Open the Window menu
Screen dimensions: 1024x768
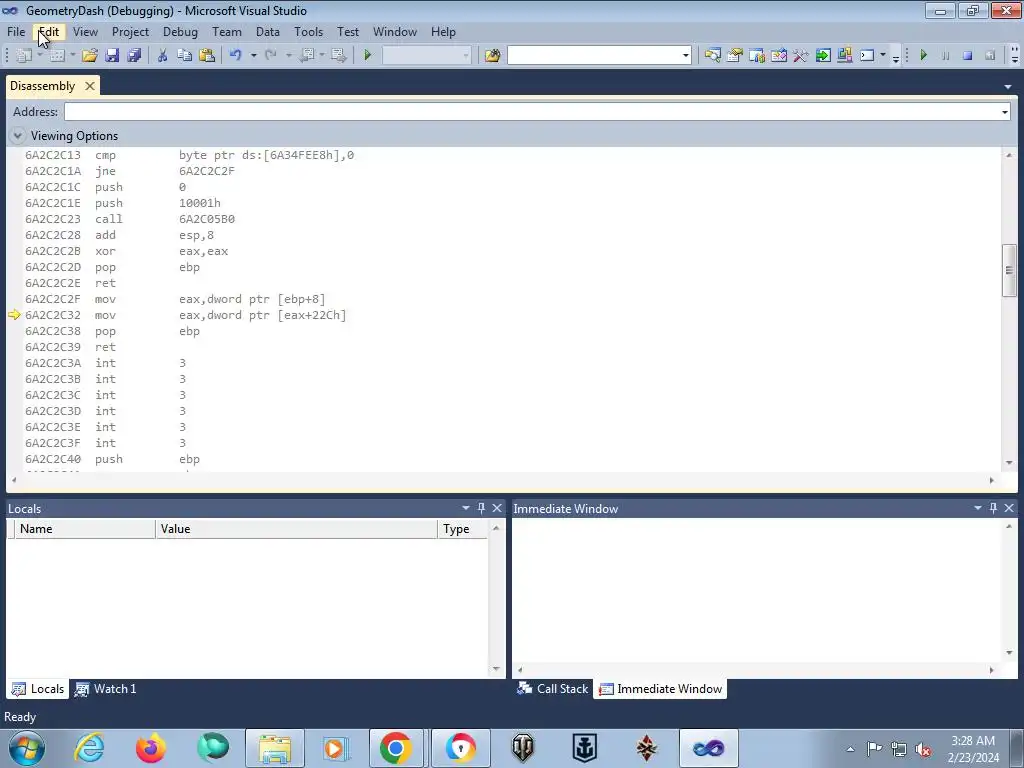click(x=394, y=31)
